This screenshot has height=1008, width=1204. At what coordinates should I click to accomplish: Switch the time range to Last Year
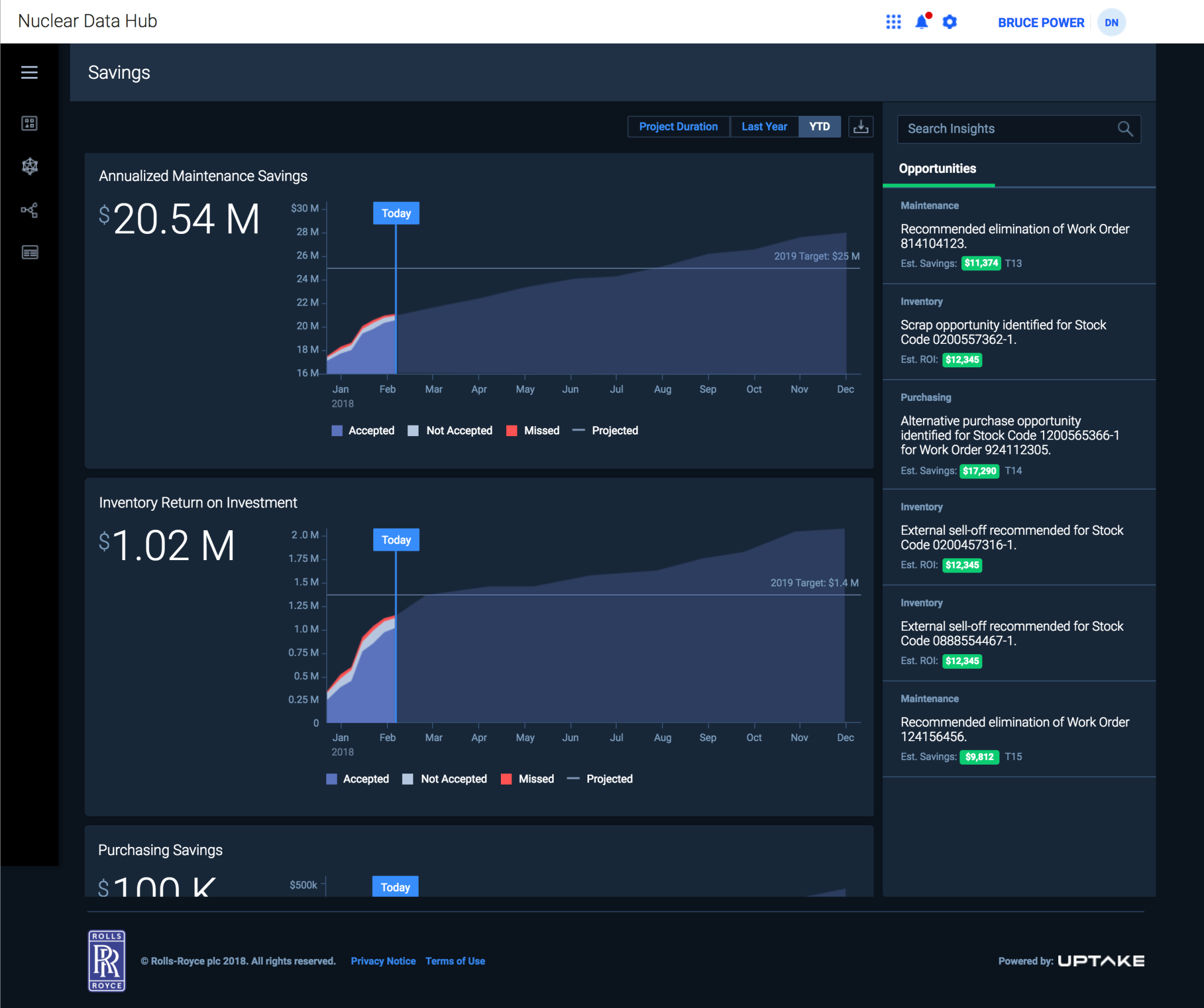coord(764,126)
